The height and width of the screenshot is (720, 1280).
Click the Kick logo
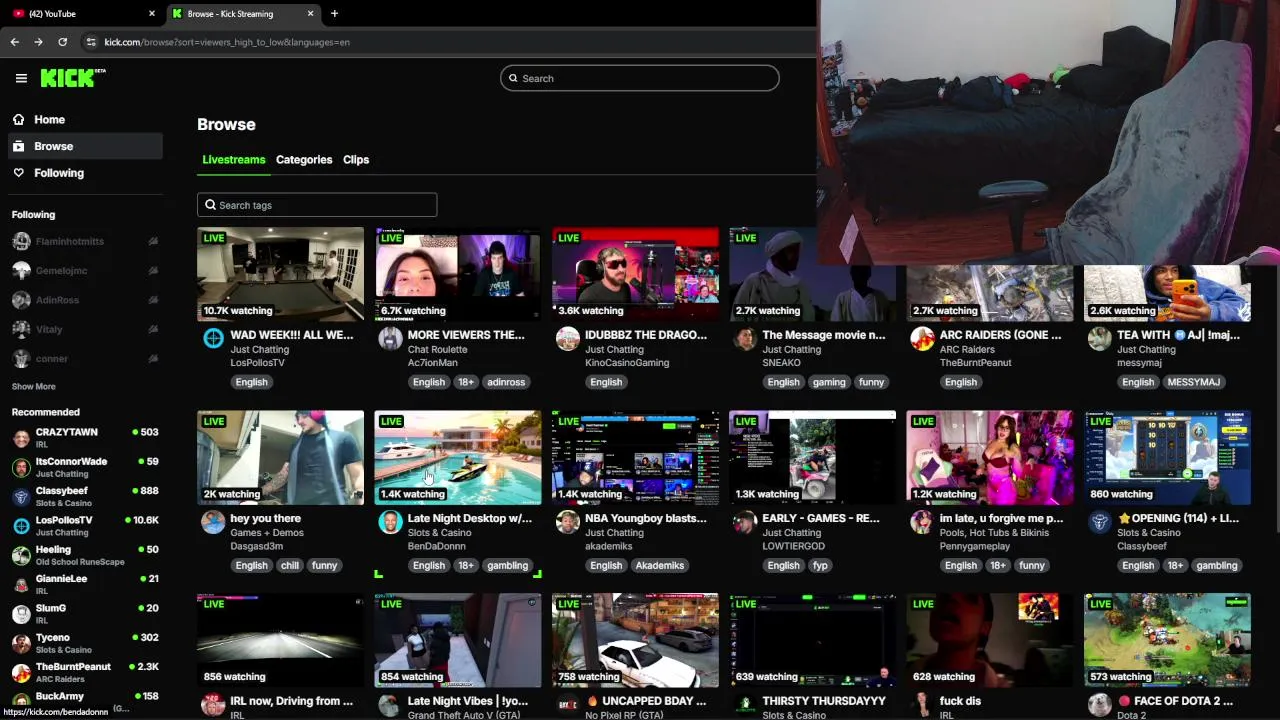[x=72, y=78]
